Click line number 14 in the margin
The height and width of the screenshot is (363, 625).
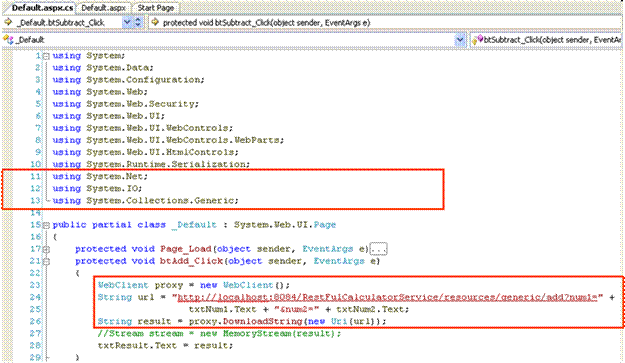35,213
